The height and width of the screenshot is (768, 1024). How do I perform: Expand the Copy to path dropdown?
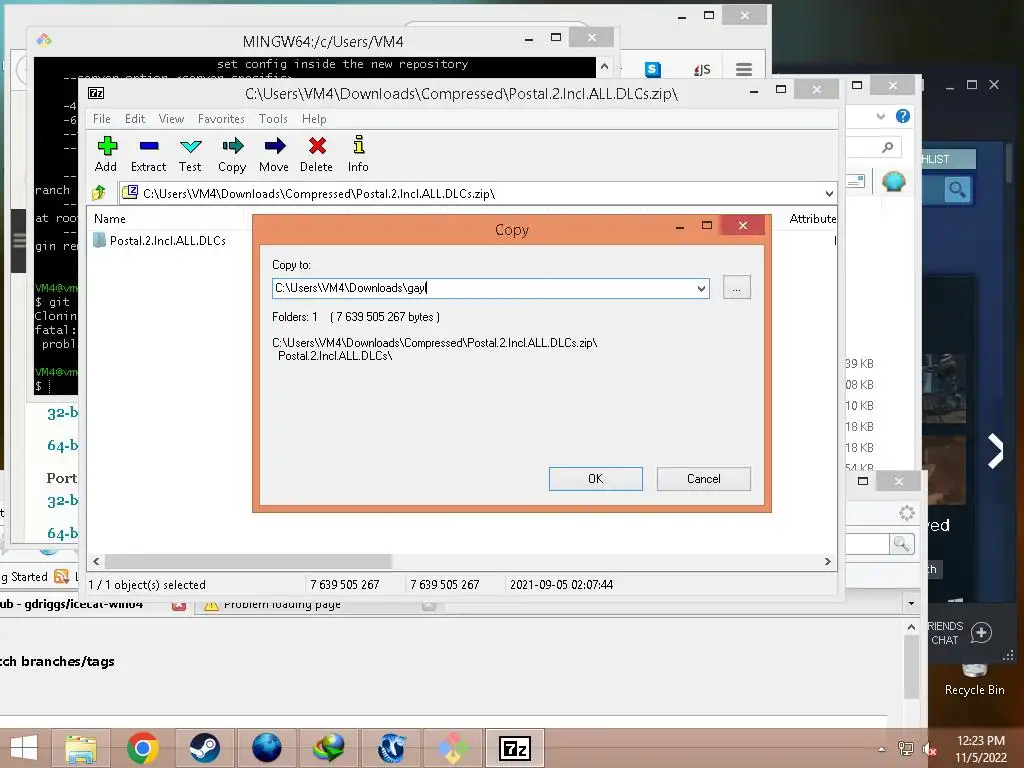click(701, 289)
